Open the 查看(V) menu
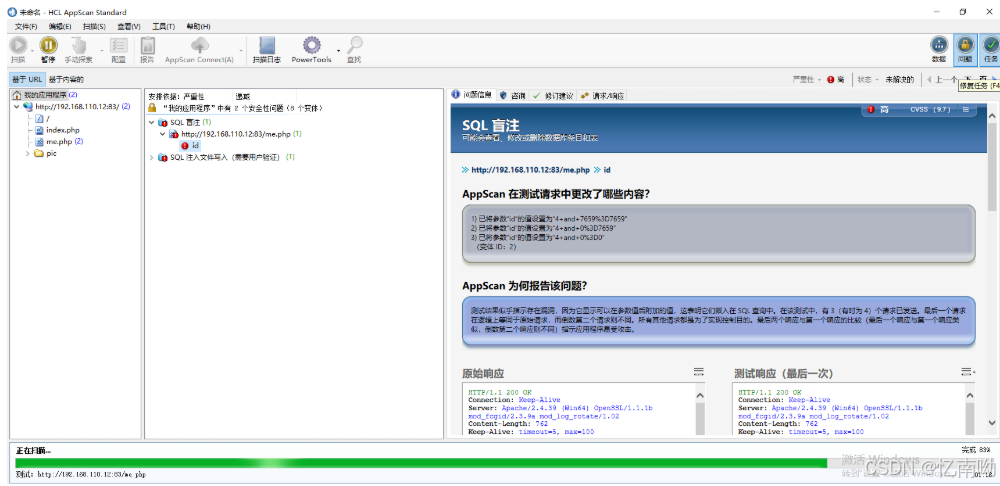This screenshot has height=486, width=1000. (129, 26)
